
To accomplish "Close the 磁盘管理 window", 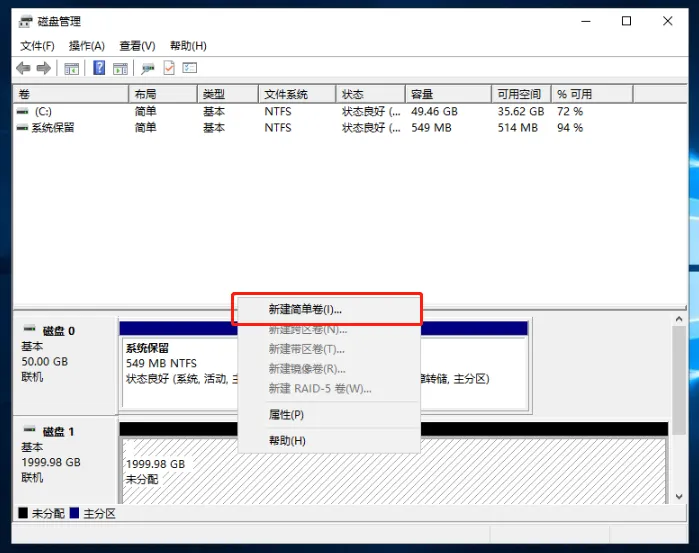I will 667,21.
